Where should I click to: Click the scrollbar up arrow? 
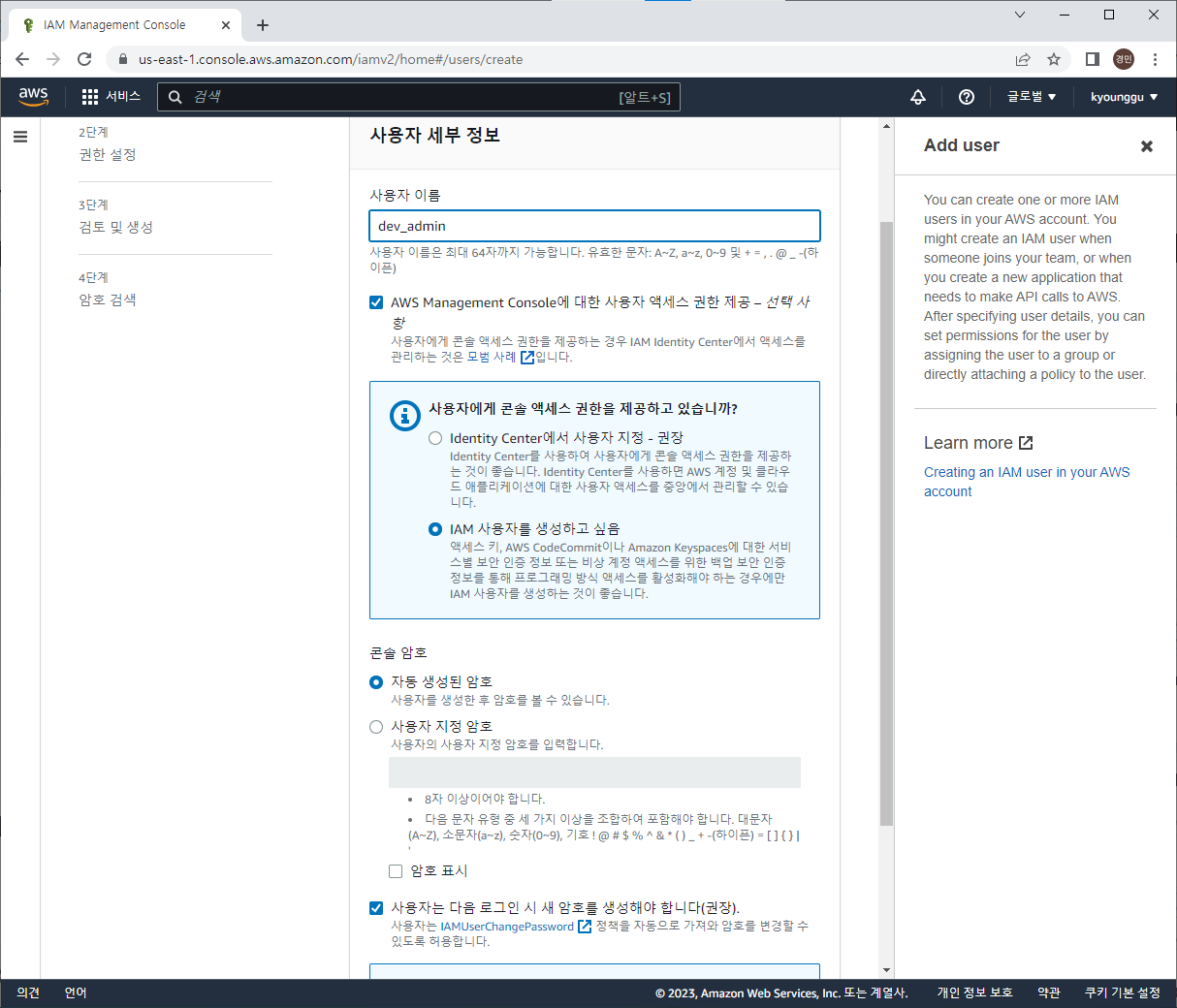(886, 126)
